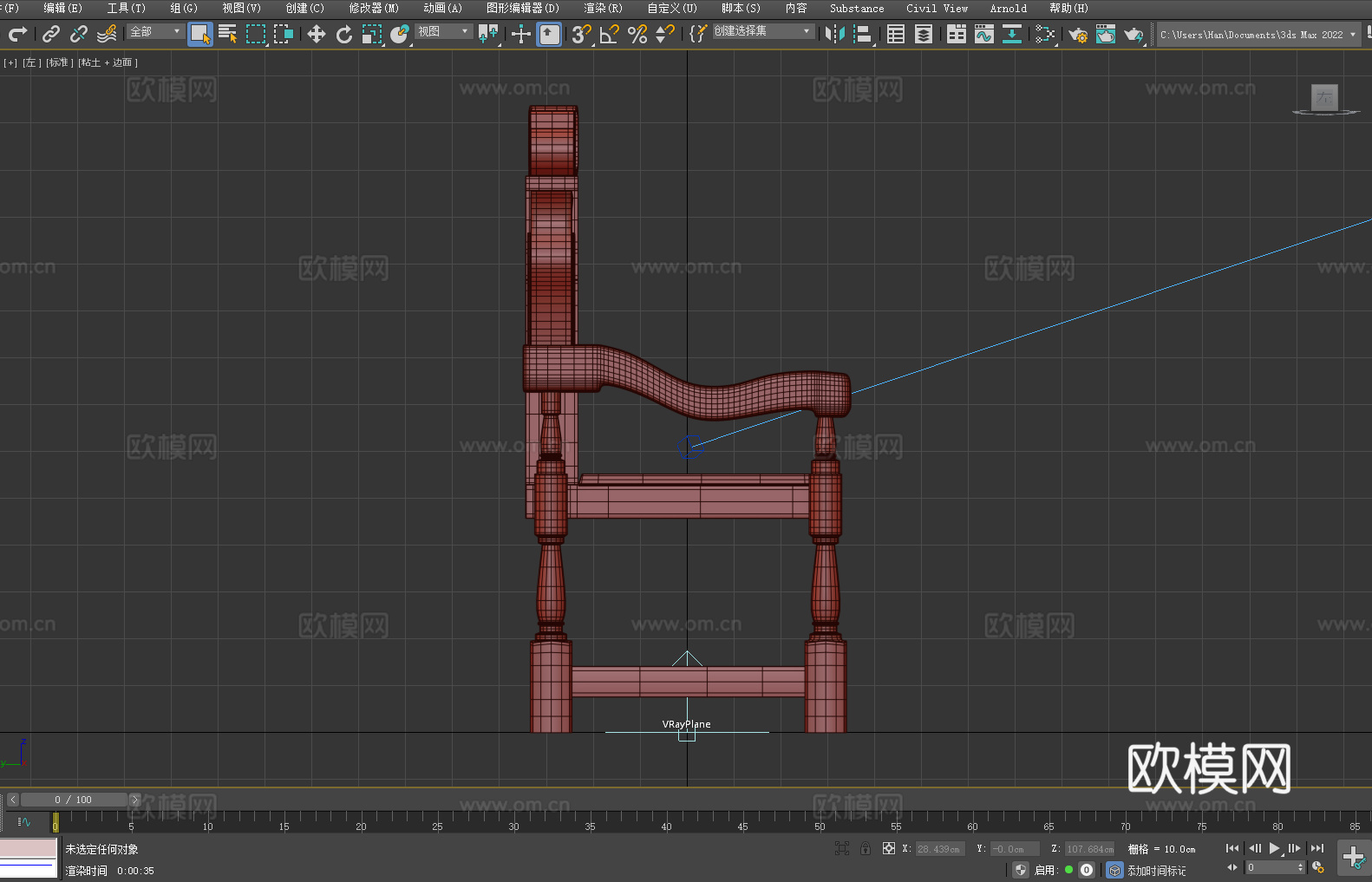Select the Scale tool
Screen dimensions: 1372x882
click(372, 34)
